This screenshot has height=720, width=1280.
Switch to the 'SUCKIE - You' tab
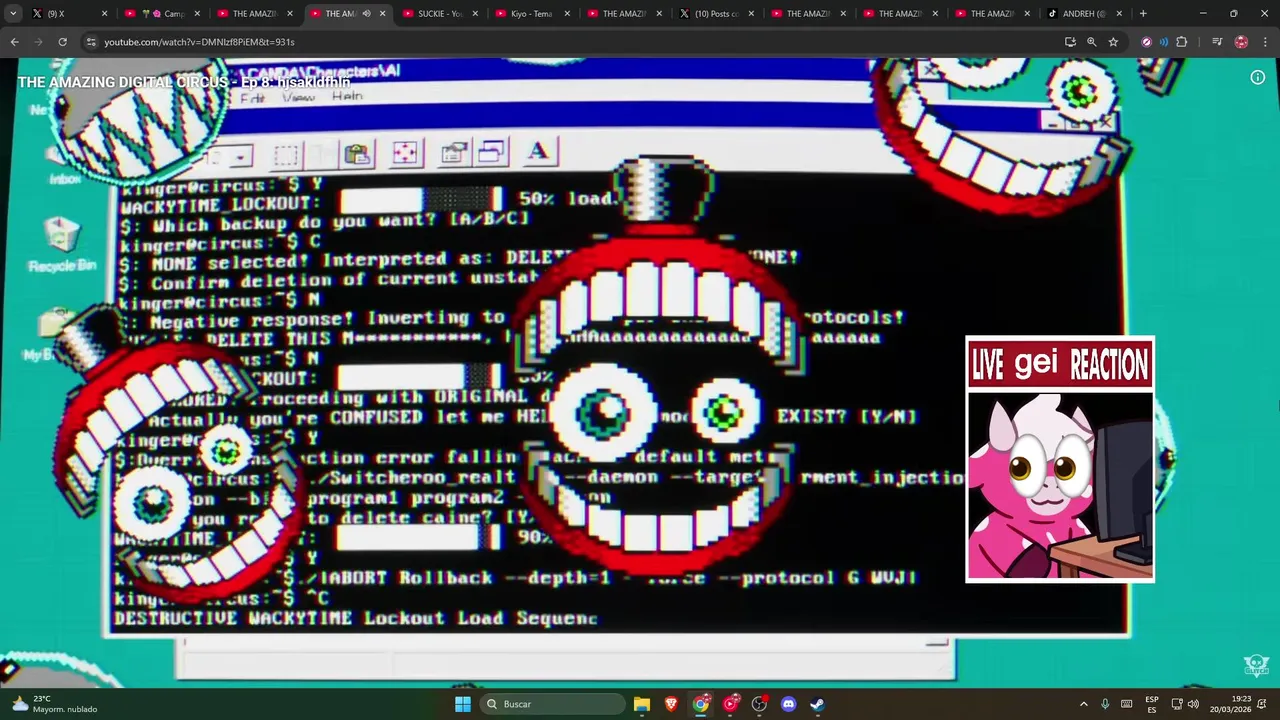click(x=441, y=14)
